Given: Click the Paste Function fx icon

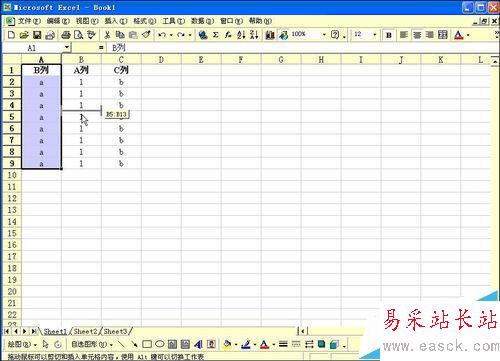Looking at the screenshot, I should click(x=228, y=35).
